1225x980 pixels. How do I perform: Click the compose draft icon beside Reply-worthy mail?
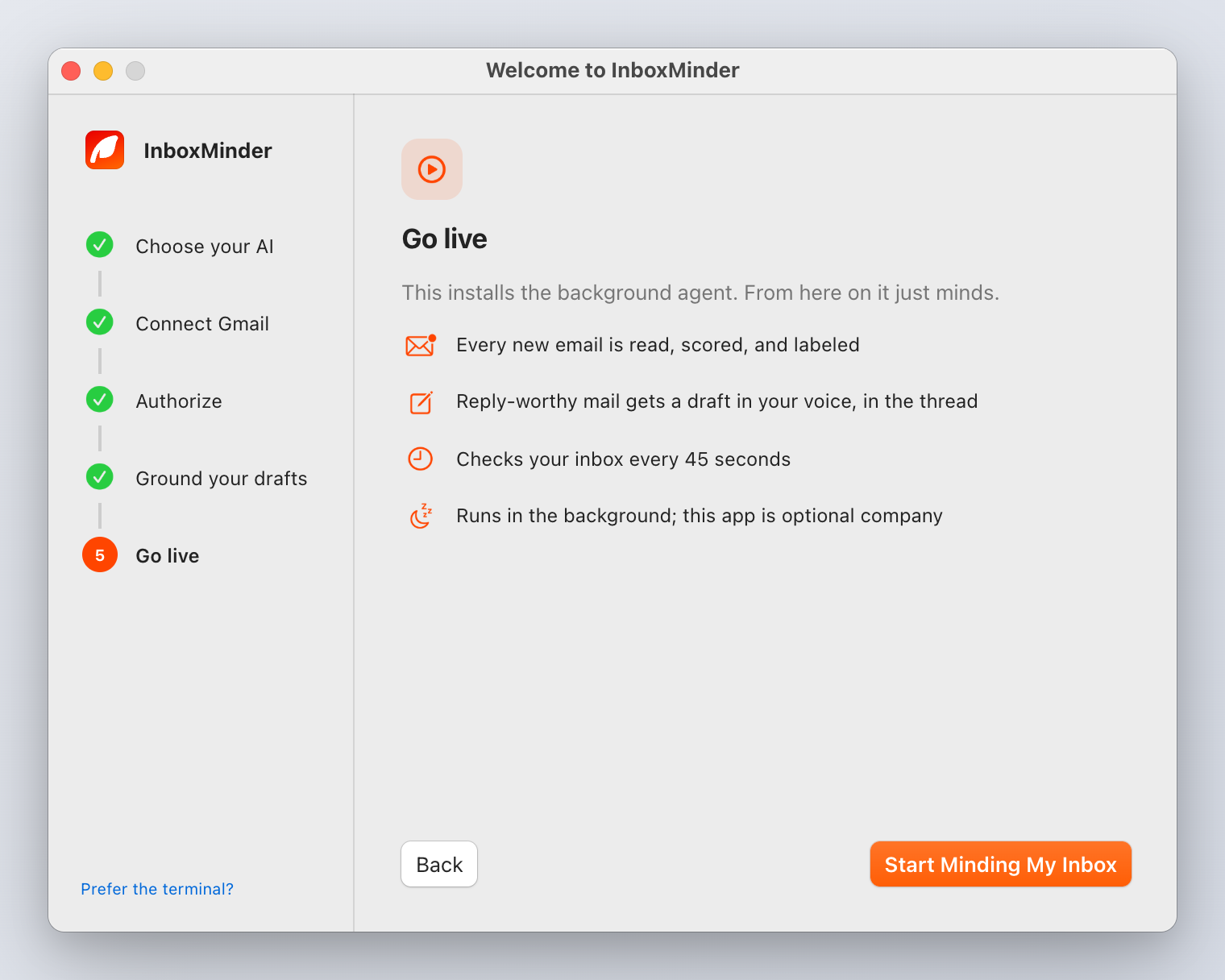[421, 401]
